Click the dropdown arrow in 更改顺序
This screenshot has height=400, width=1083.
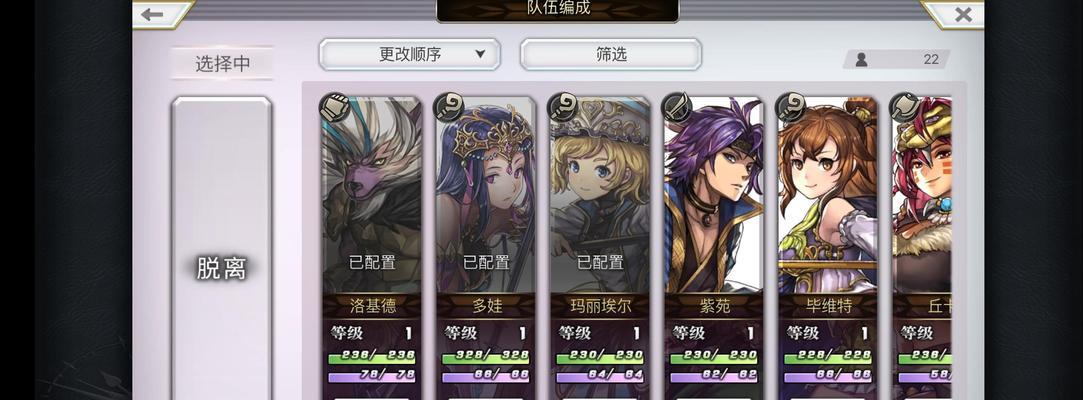481,55
